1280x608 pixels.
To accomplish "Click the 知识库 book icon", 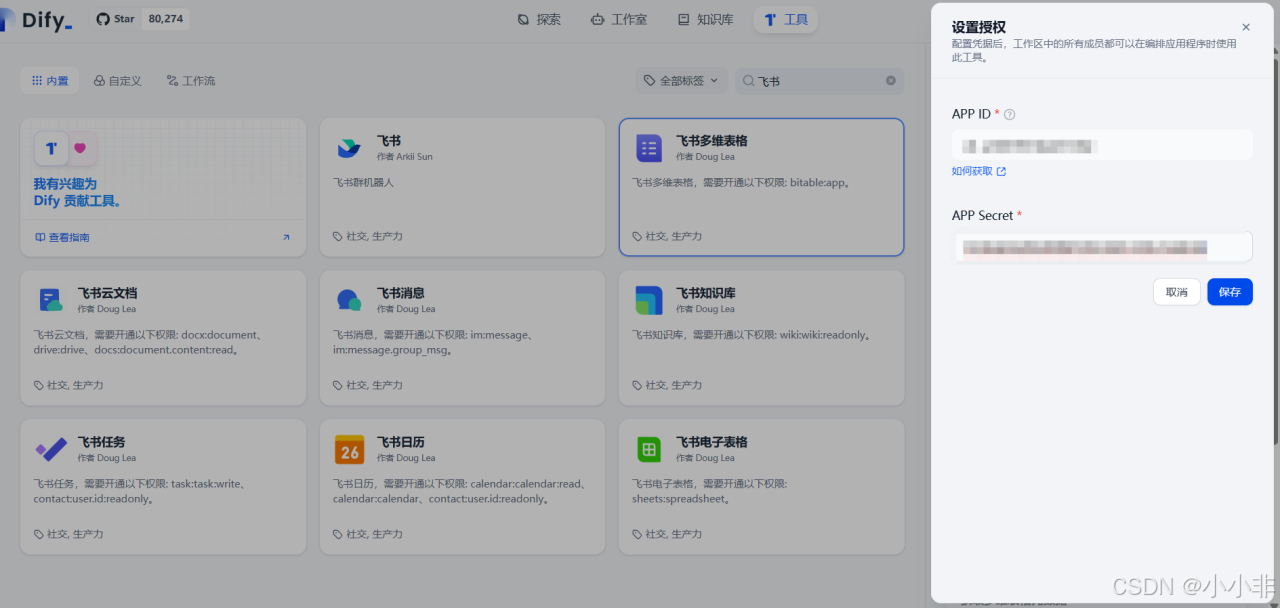I will click(684, 19).
